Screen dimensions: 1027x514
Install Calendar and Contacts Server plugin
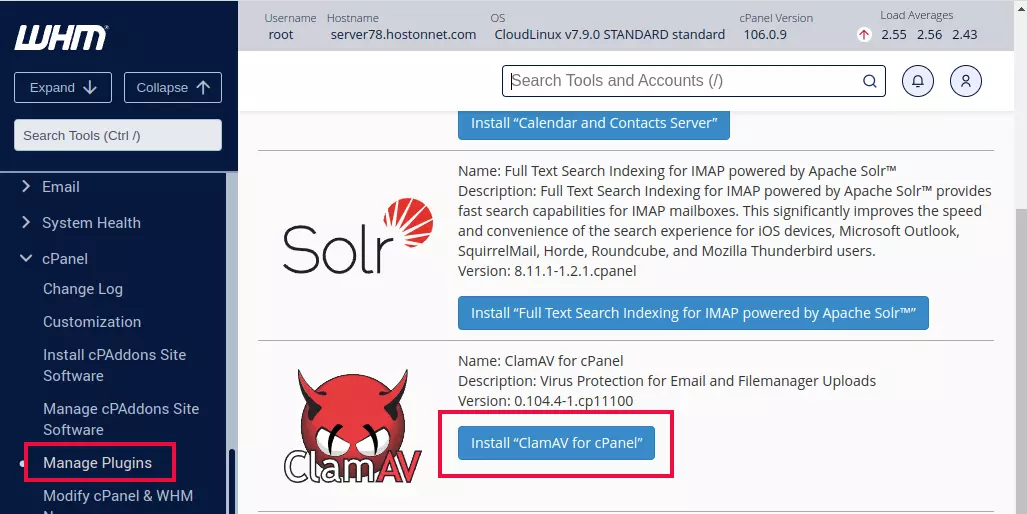593,124
